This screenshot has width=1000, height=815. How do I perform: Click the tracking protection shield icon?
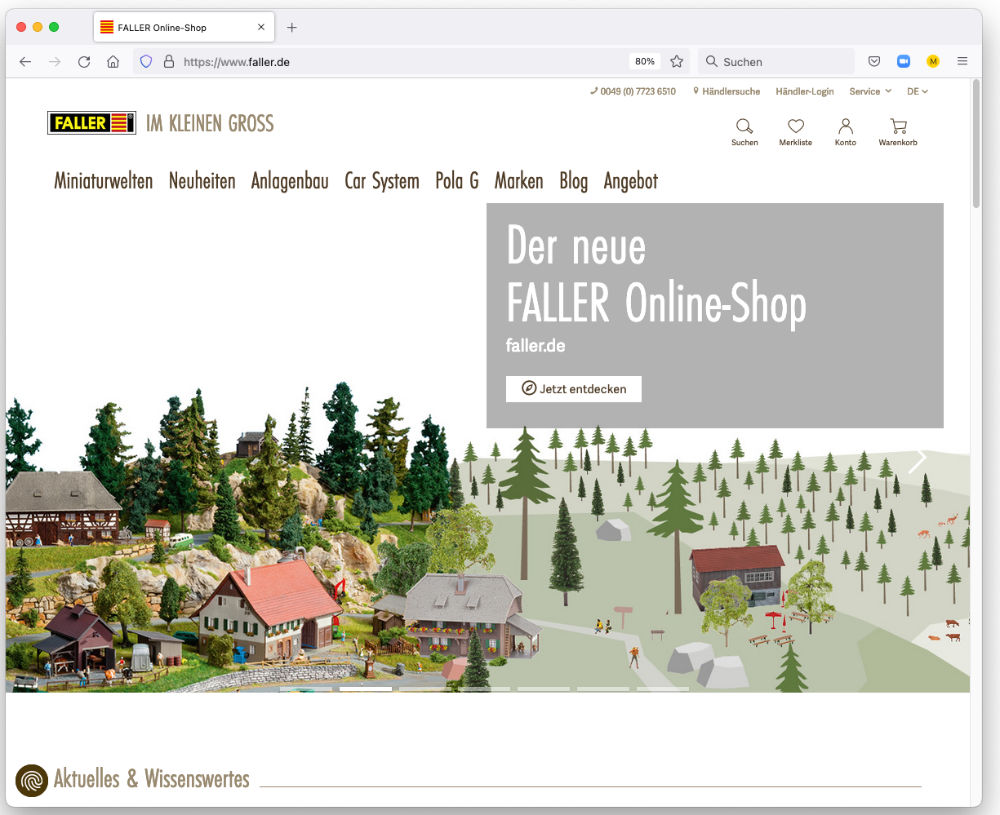click(146, 62)
